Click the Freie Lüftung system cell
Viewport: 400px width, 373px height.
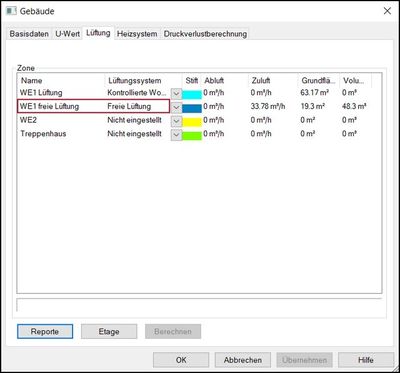pyautogui.click(x=129, y=106)
